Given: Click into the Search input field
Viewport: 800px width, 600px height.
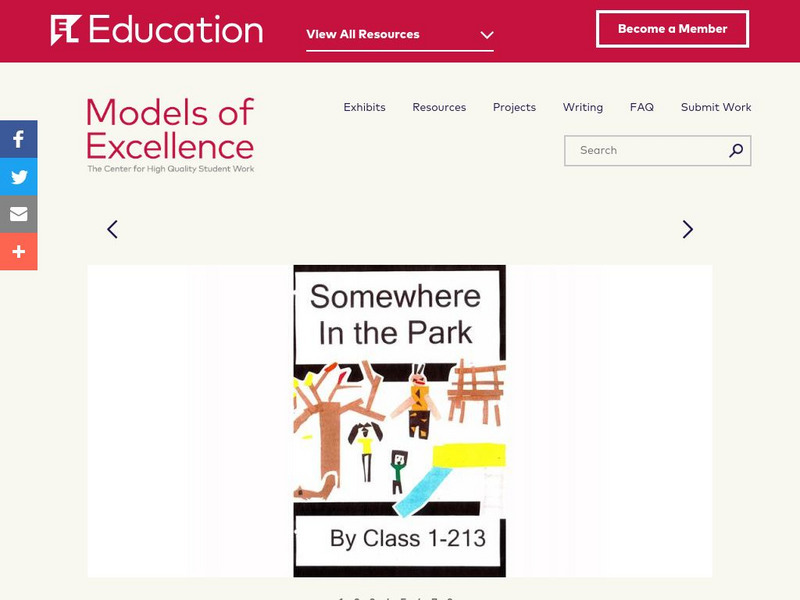Looking at the screenshot, I should (x=645, y=151).
